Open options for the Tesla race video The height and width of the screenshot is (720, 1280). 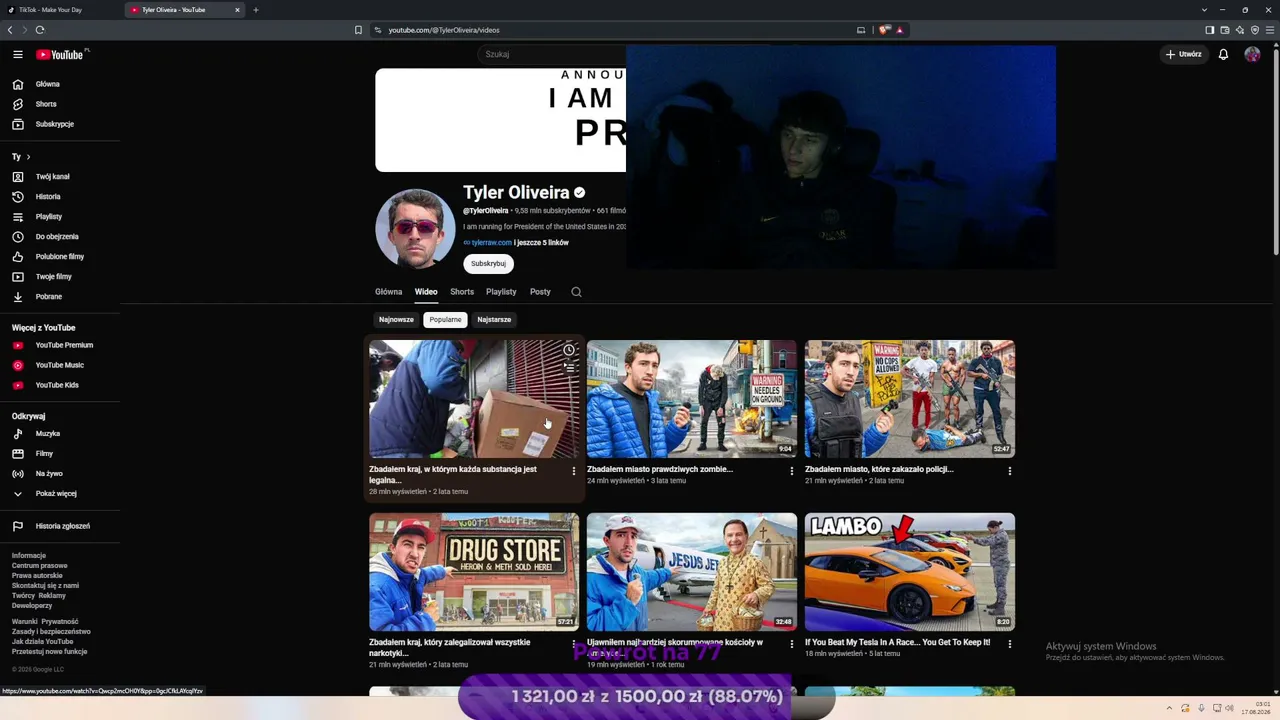[x=1009, y=644]
